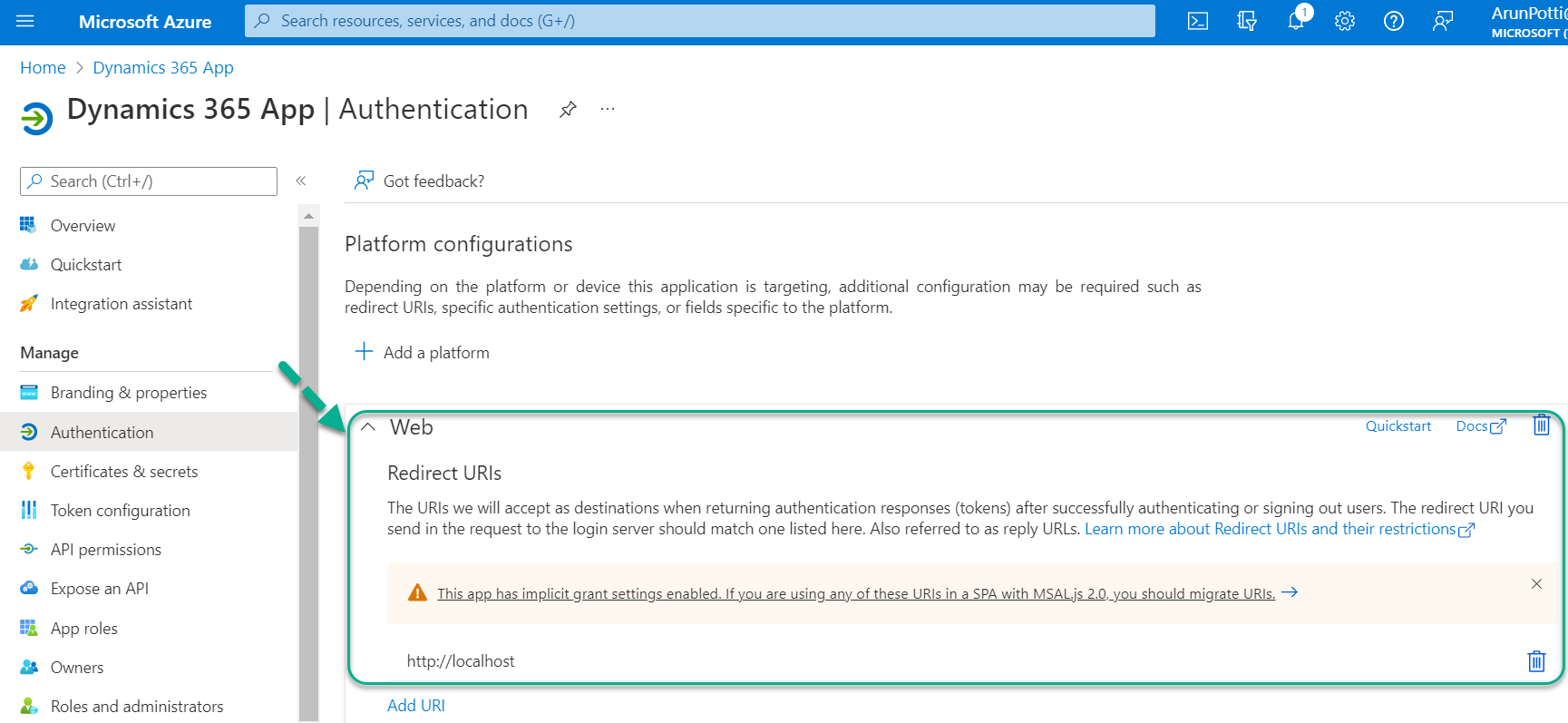Open the ArunPotti account menu

[1529, 22]
